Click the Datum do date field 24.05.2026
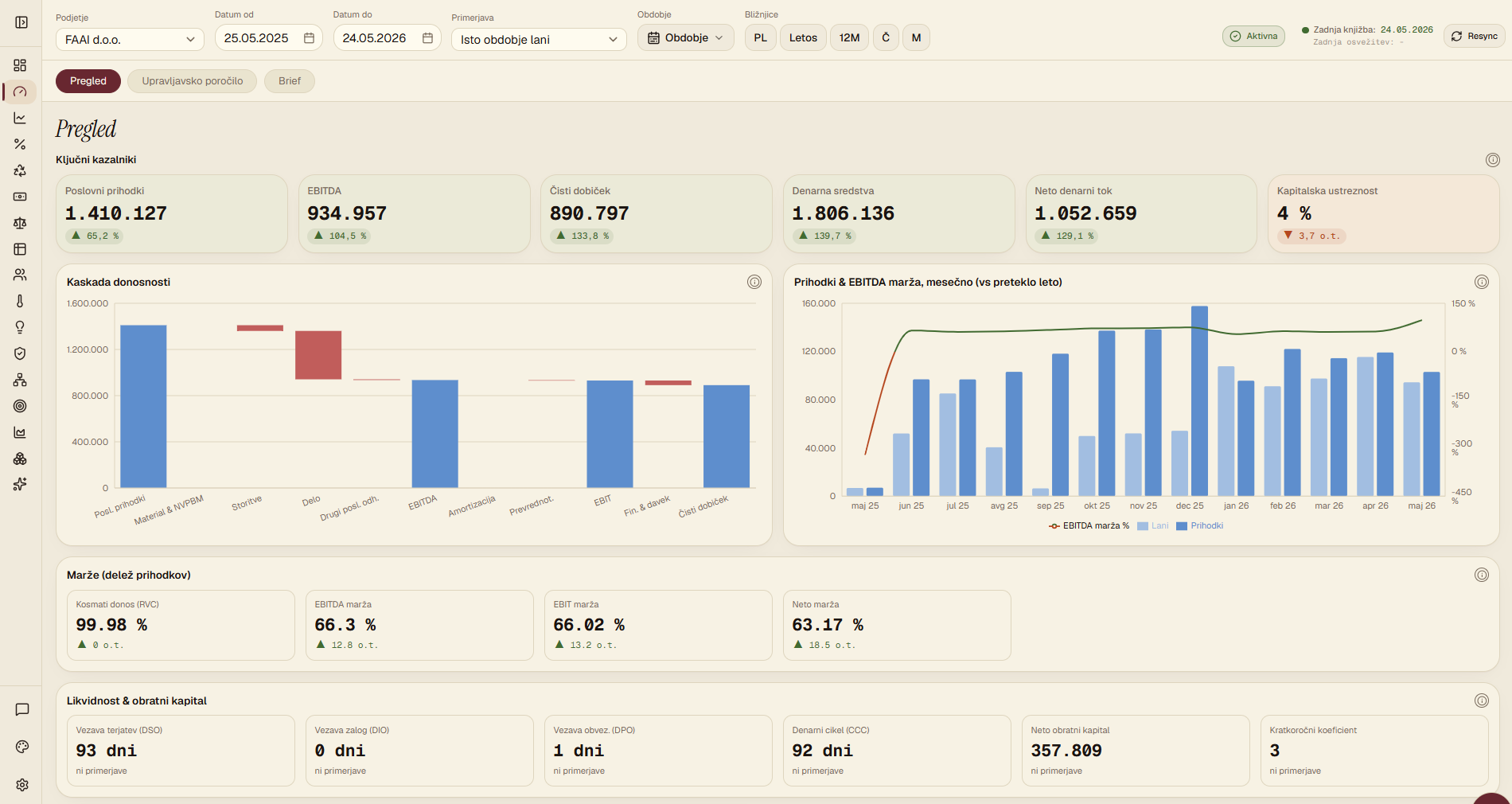Screen dimensions: 1512x804 pos(387,38)
